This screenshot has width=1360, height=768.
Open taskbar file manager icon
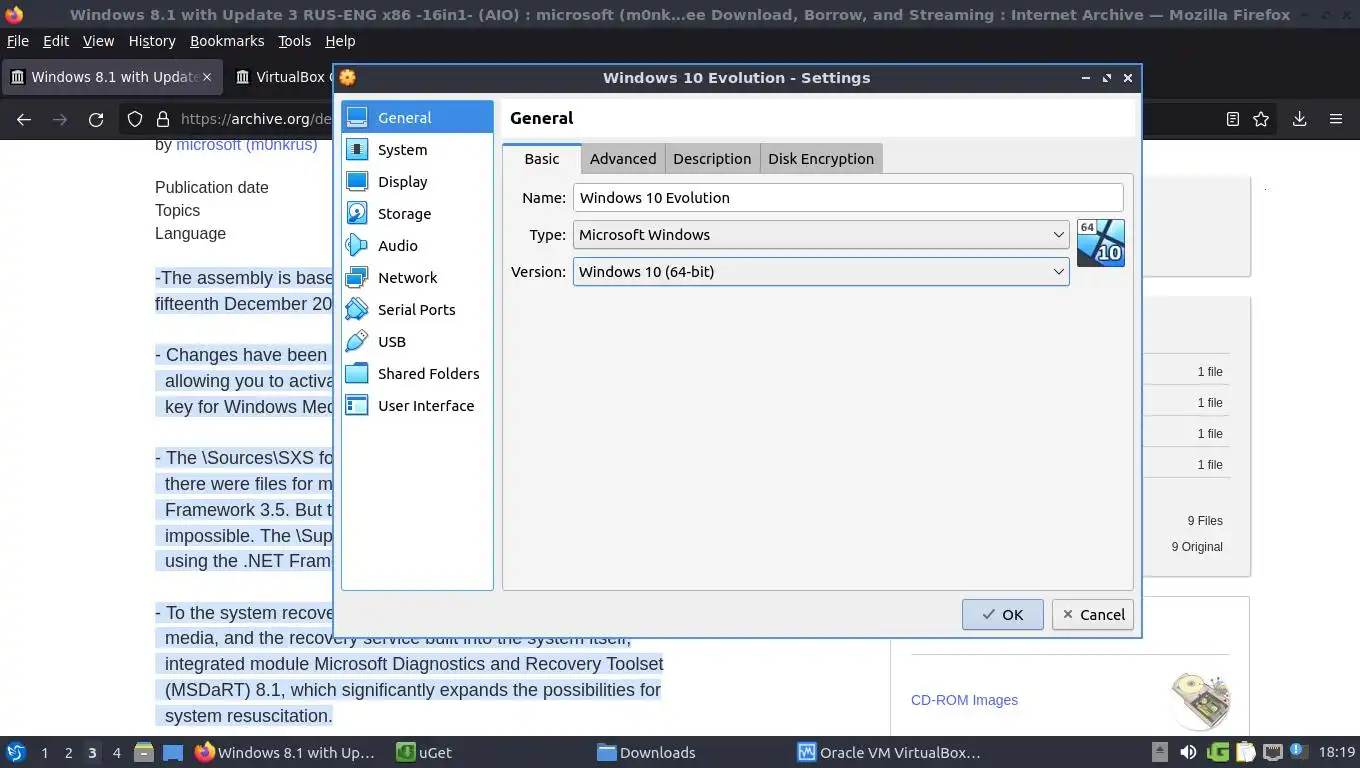coord(142,752)
